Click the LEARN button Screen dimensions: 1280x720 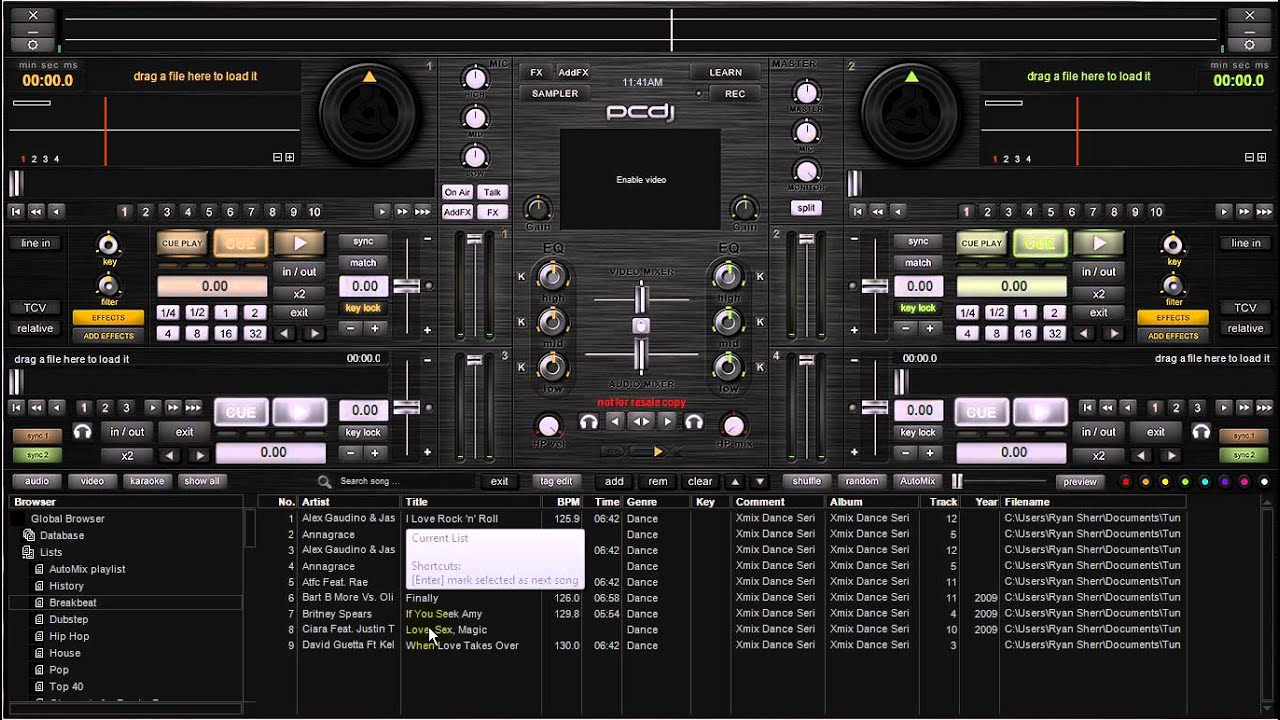pos(725,72)
